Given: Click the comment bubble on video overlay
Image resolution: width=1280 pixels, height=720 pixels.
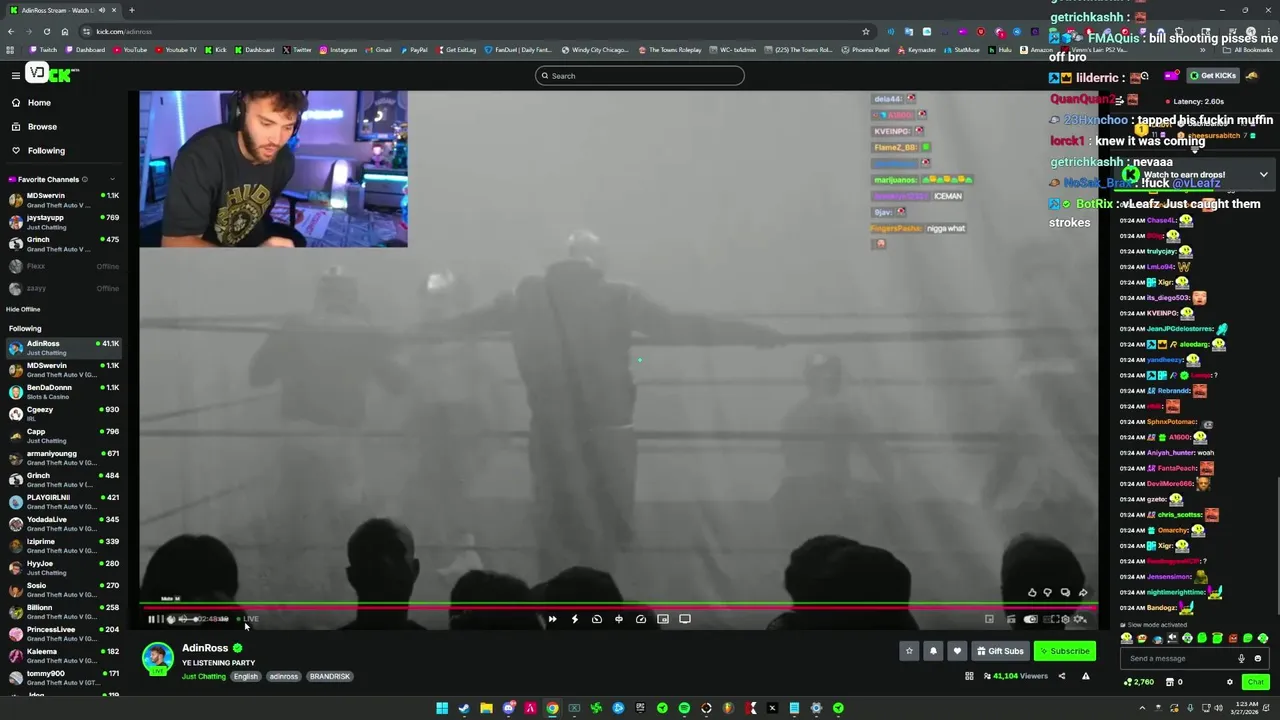Looking at the screenshot, I should 1065,593.
